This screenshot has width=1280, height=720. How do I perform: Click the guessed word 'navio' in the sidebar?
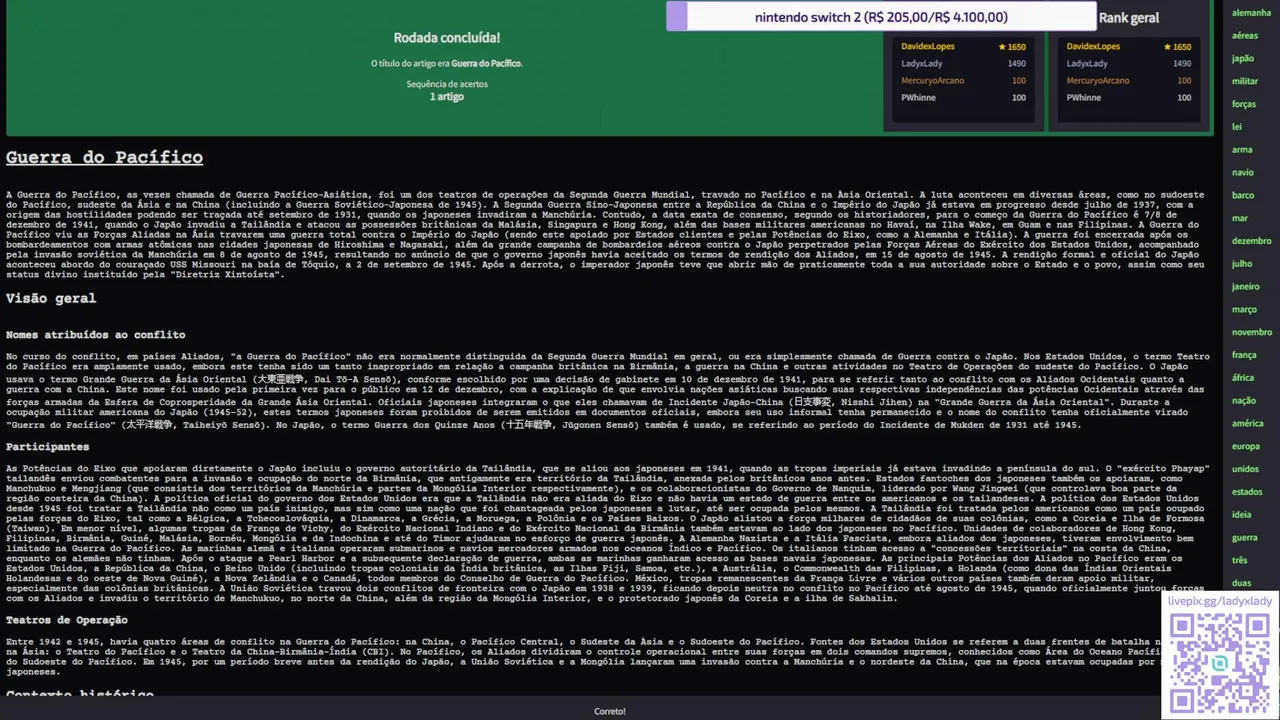[x=1243, y=173]
